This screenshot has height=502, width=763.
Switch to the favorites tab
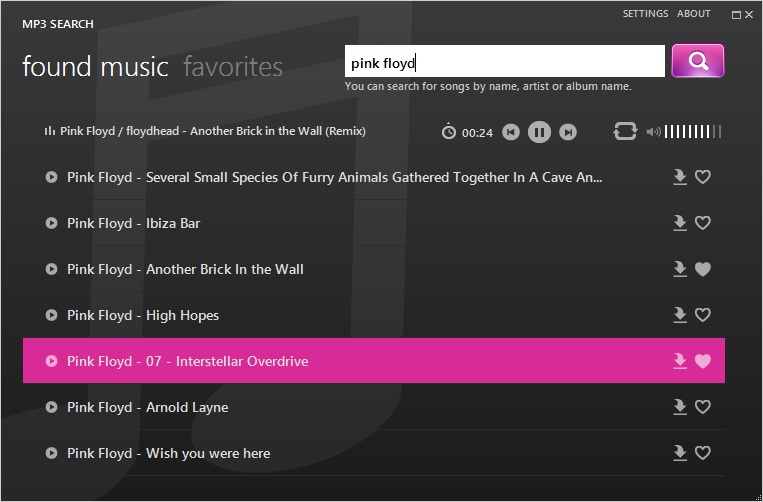(x=233, y=67)
